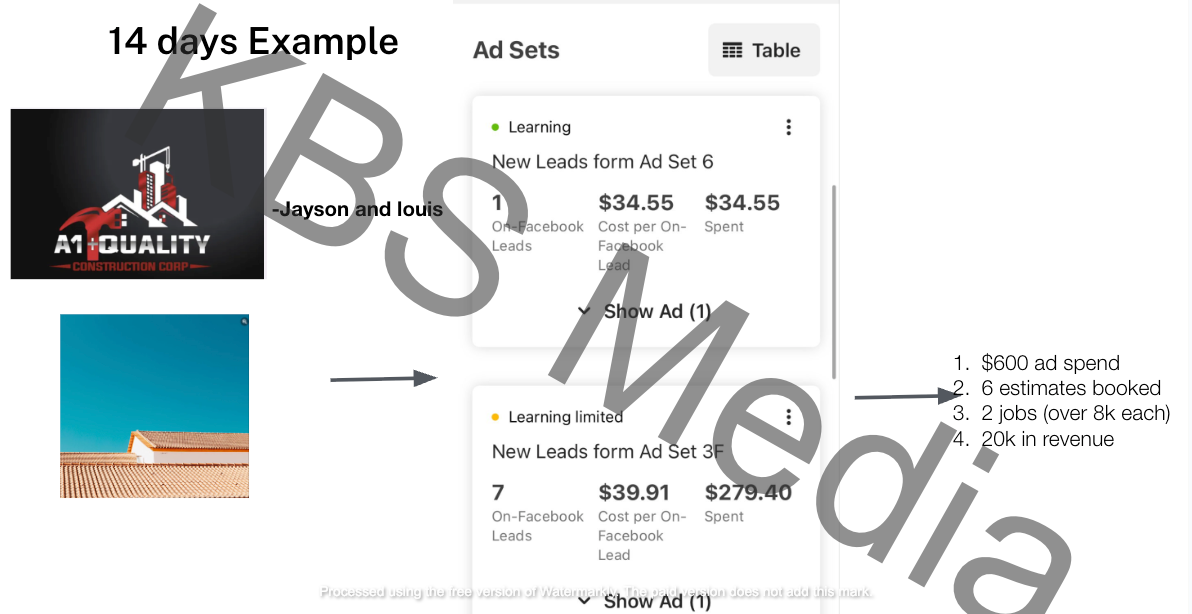This screenshot has height=614, width=1192.
Task: Open New Leads form Ad Set 3F title
Action: click(607, 452)
